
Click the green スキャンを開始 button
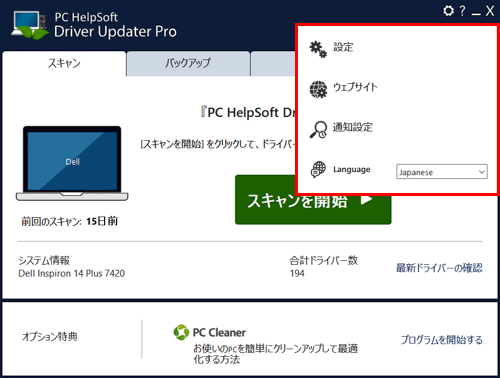click(313, 200)
